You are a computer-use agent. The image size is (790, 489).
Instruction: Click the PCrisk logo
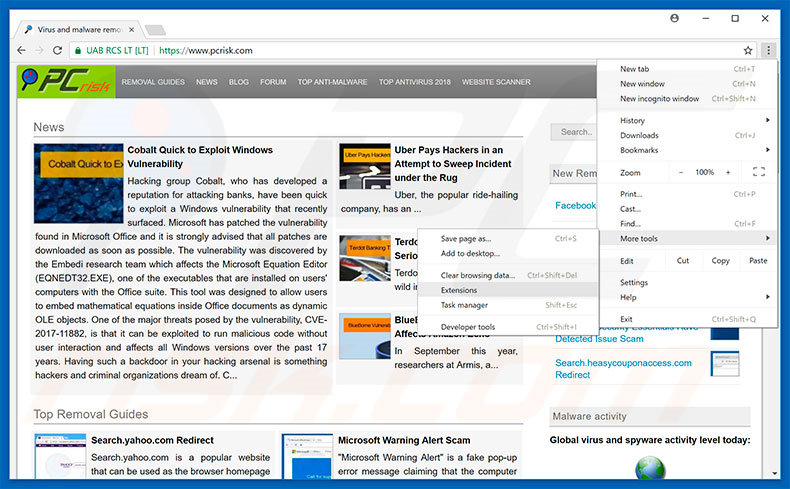[66, 82]
